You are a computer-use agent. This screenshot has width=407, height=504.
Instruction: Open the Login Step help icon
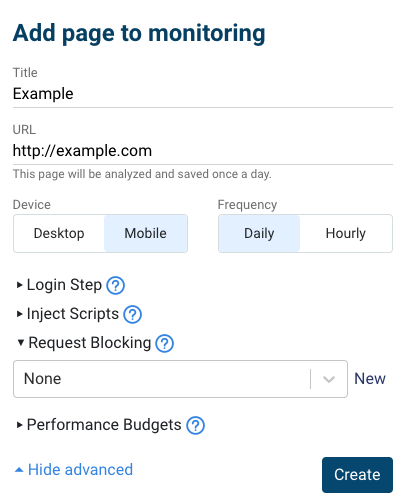click(x=115, y=286)
